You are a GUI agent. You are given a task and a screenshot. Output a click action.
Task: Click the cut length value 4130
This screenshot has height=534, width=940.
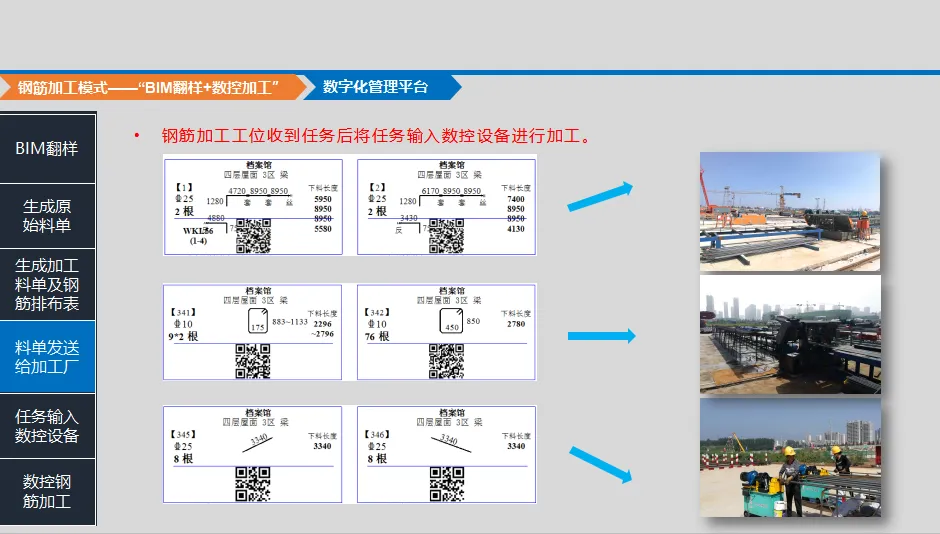pos(516,229)
